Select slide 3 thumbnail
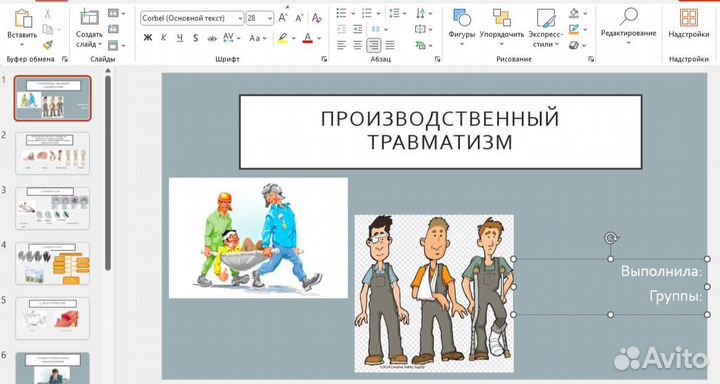 [x=52, y=208]
